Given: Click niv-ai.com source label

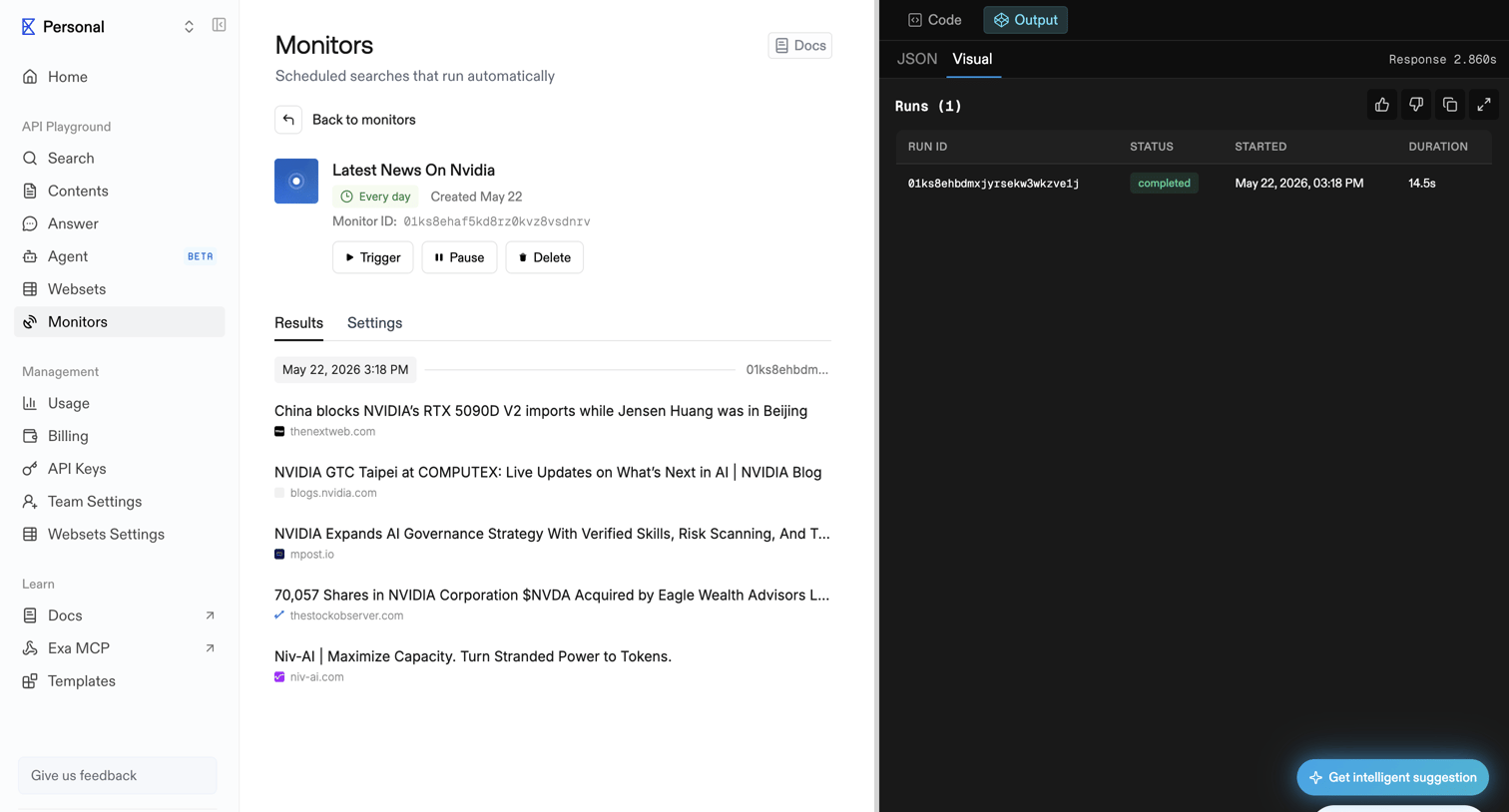Looking at the screenshot, I should tap(316, 677).
